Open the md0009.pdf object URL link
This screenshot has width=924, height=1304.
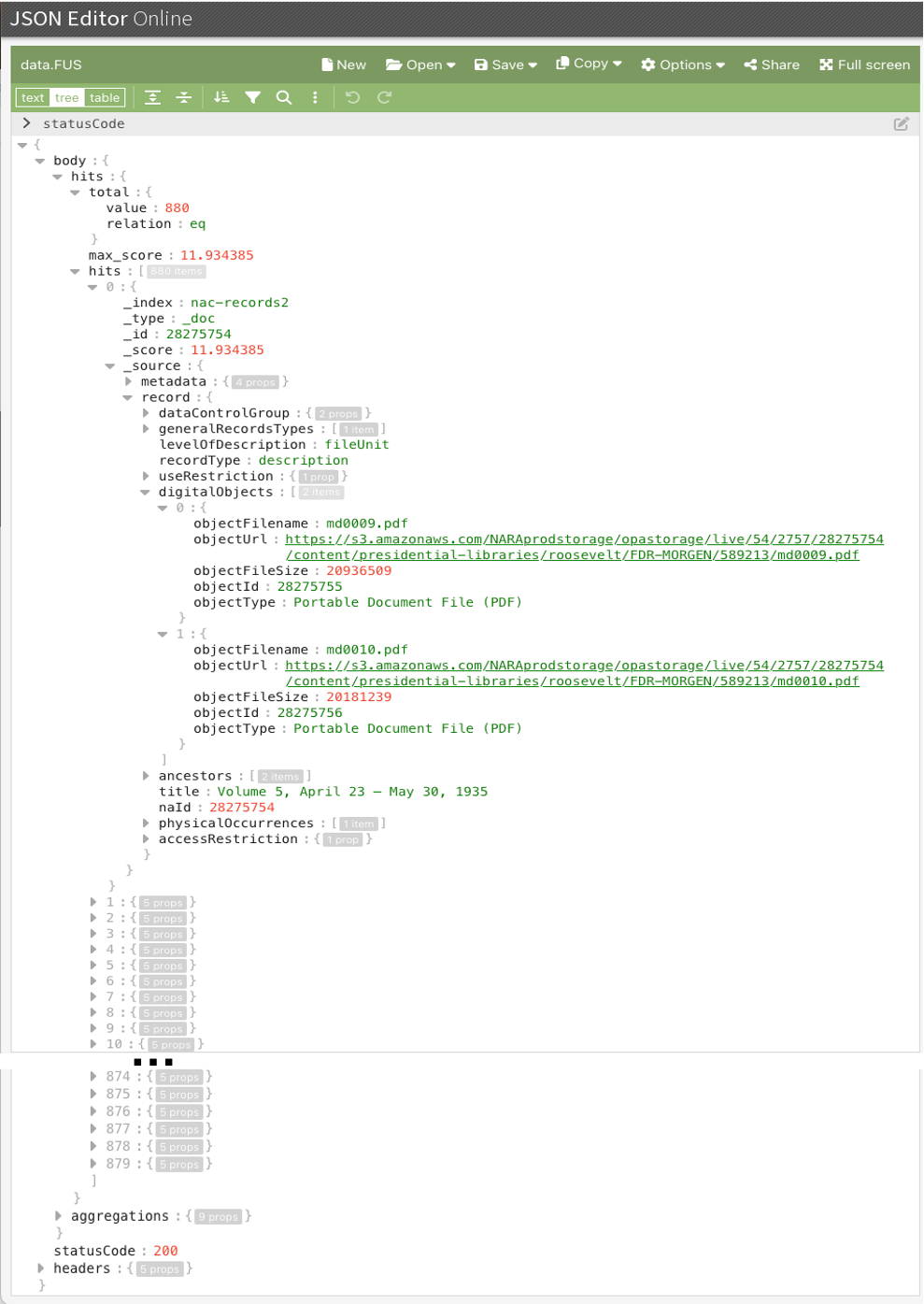coord(584,539)
